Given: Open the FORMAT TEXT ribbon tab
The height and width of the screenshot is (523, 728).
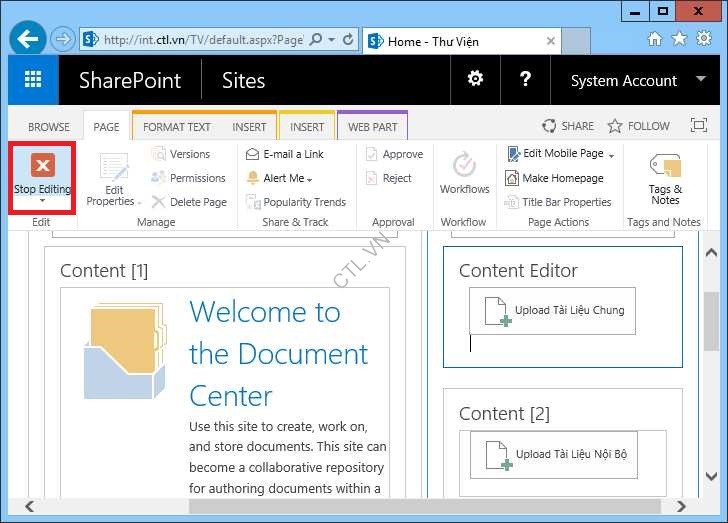Looking at the screenshot, I should point(176,127).
